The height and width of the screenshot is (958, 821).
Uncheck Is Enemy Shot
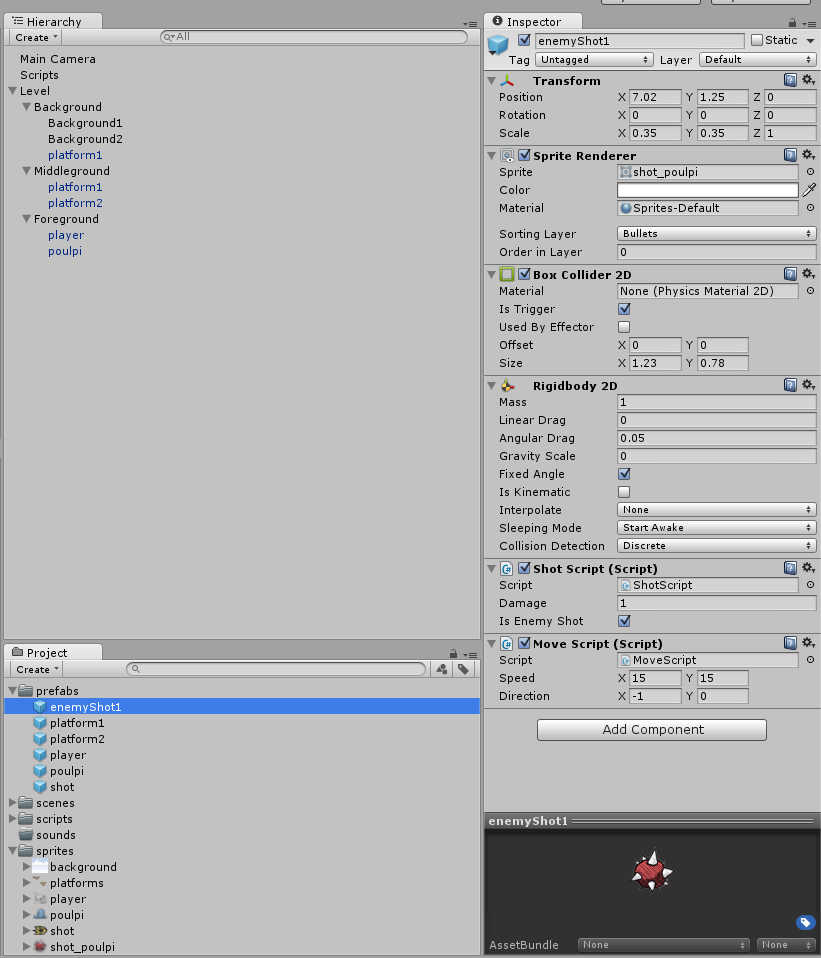624,621
